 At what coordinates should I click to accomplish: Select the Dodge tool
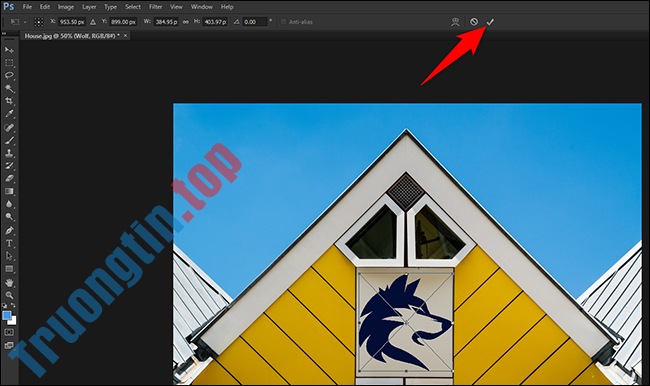pyautogui.click(x=9, y=217)
